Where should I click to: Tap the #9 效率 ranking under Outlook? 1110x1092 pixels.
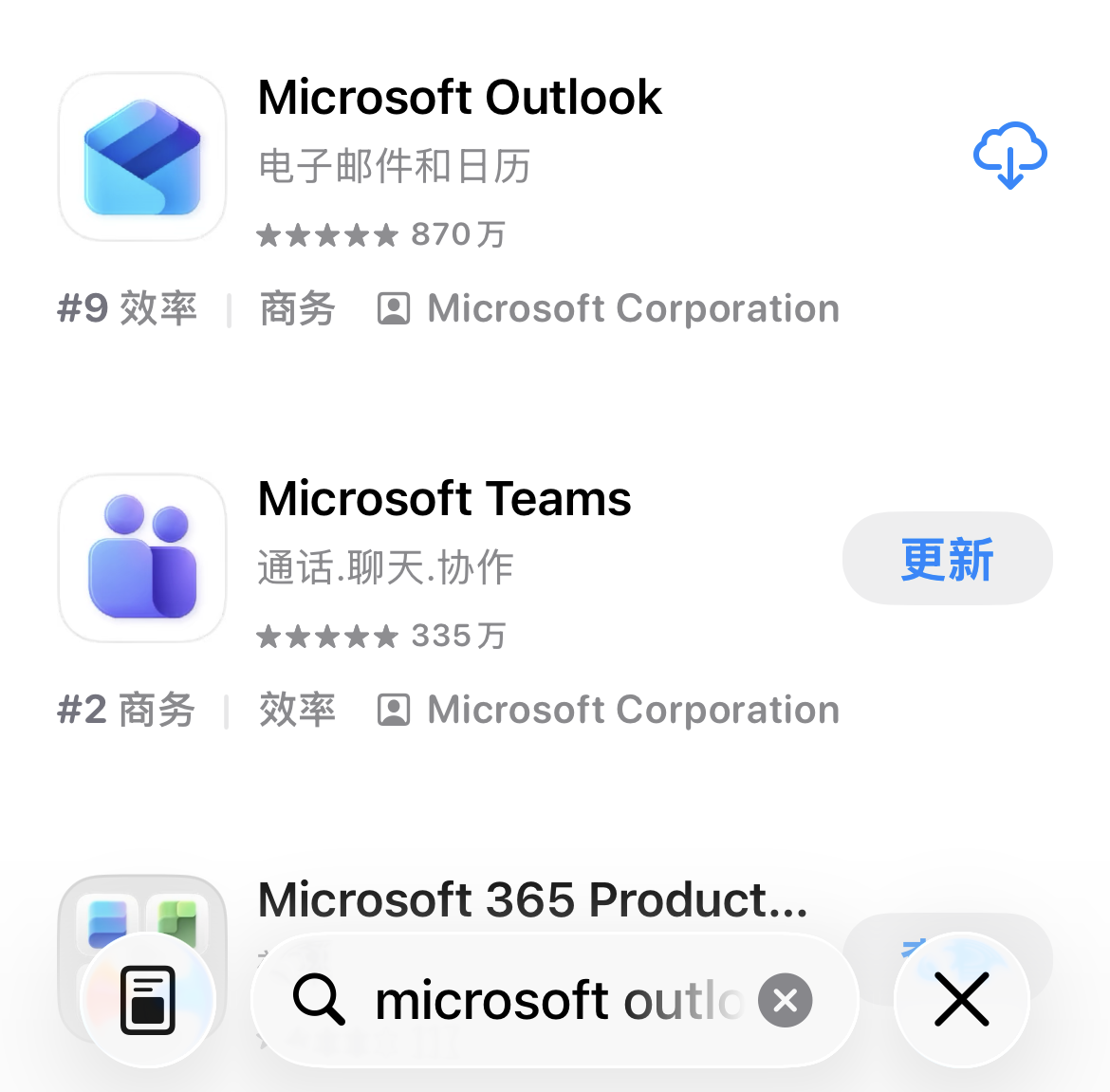tap(127, 308)
